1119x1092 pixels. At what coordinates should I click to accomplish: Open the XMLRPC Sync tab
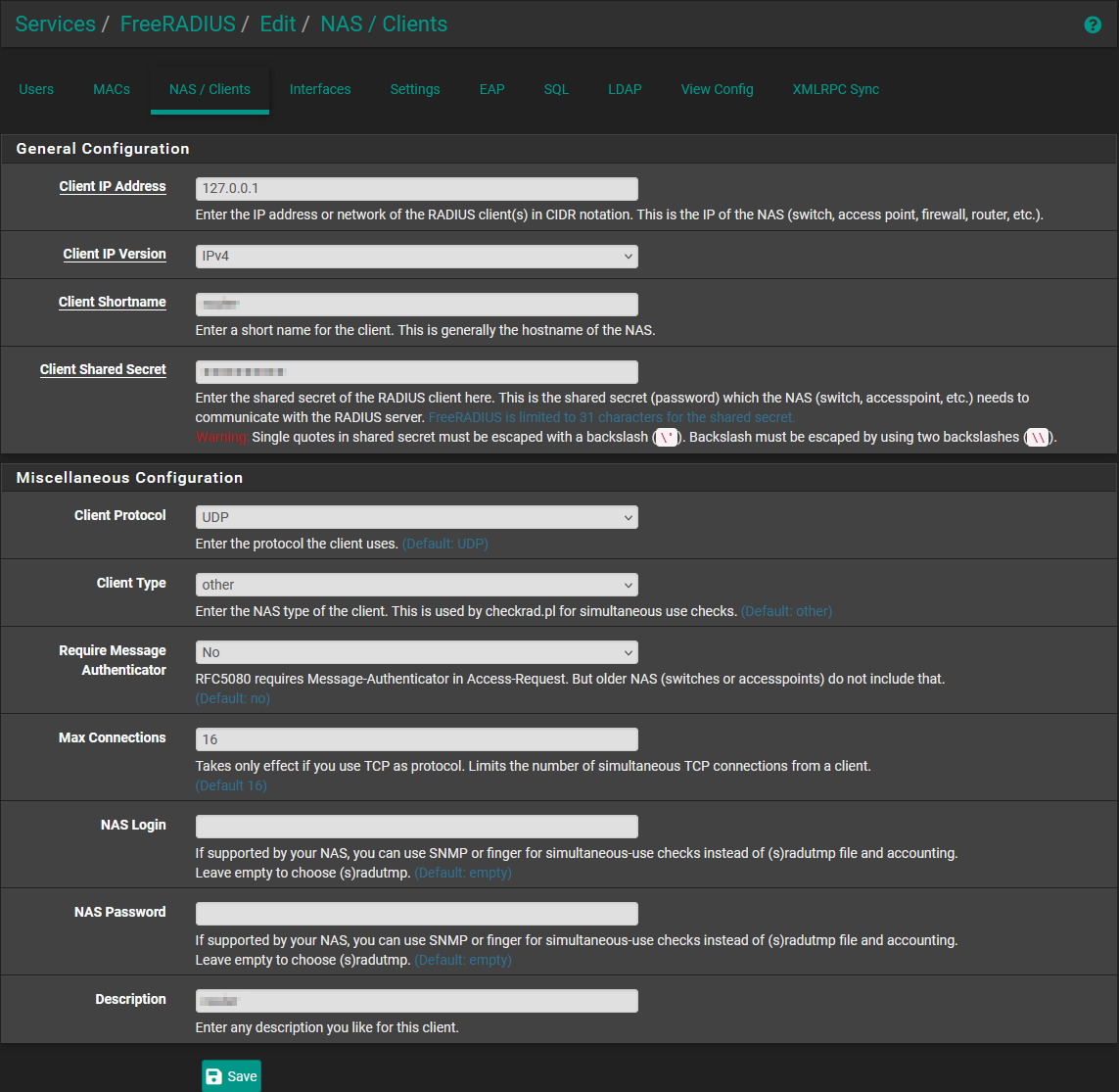[835, 89]
